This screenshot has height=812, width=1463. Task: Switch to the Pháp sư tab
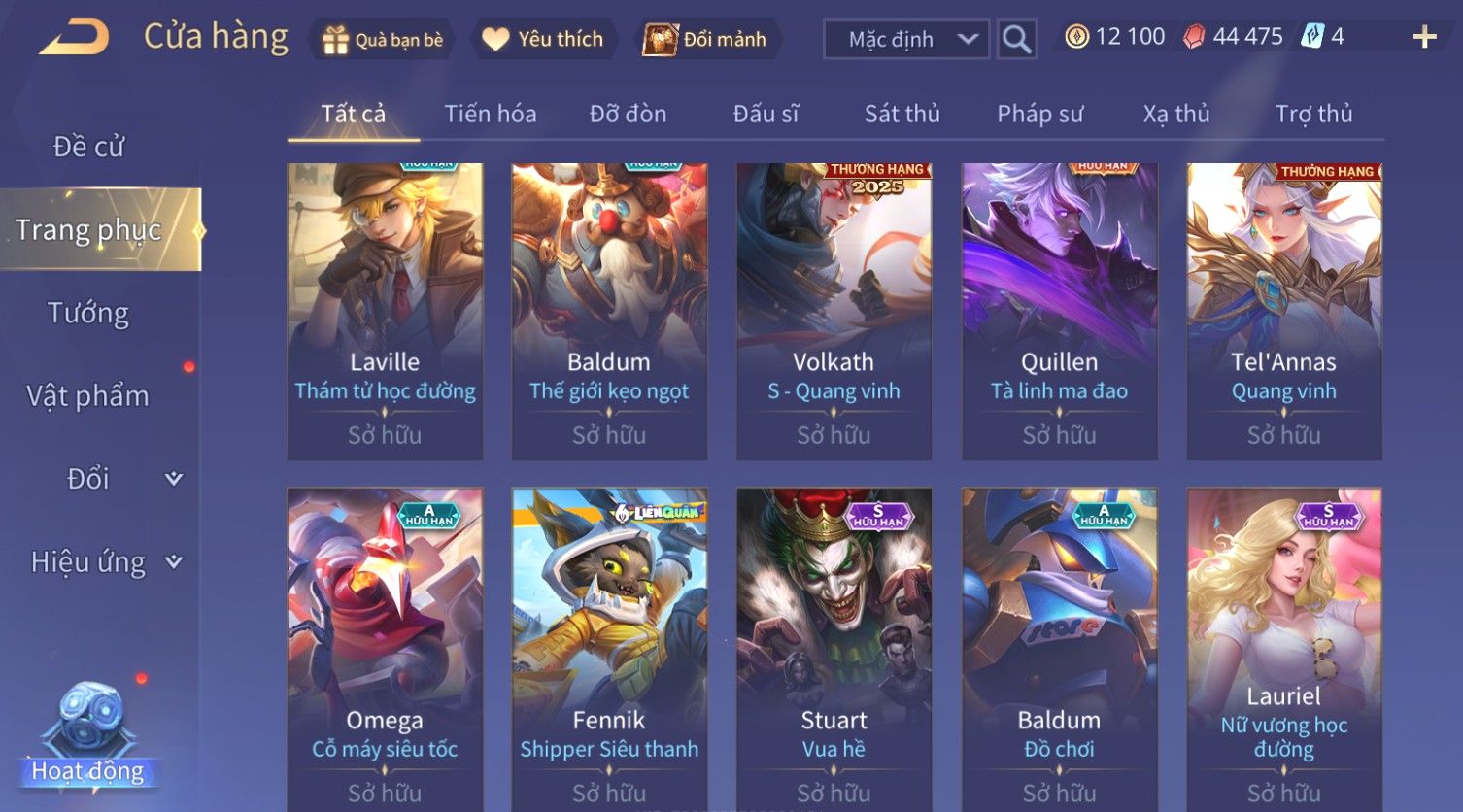(1039, 114)
